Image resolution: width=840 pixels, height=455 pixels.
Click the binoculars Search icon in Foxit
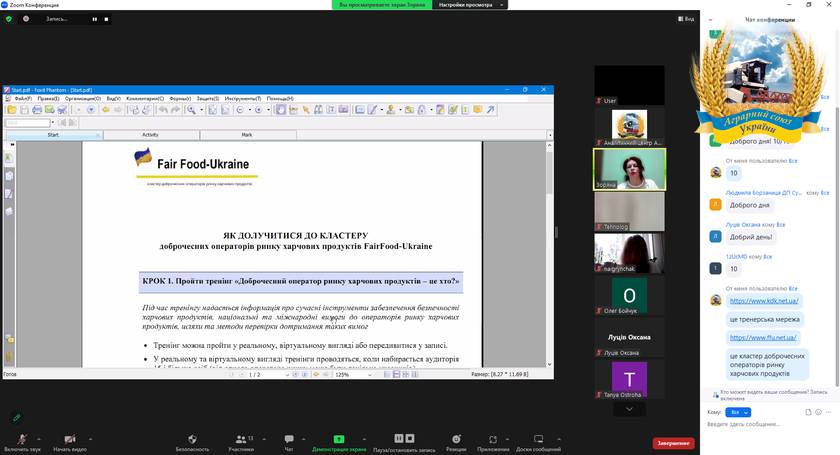pyautogui.click(x=318, y=110)
